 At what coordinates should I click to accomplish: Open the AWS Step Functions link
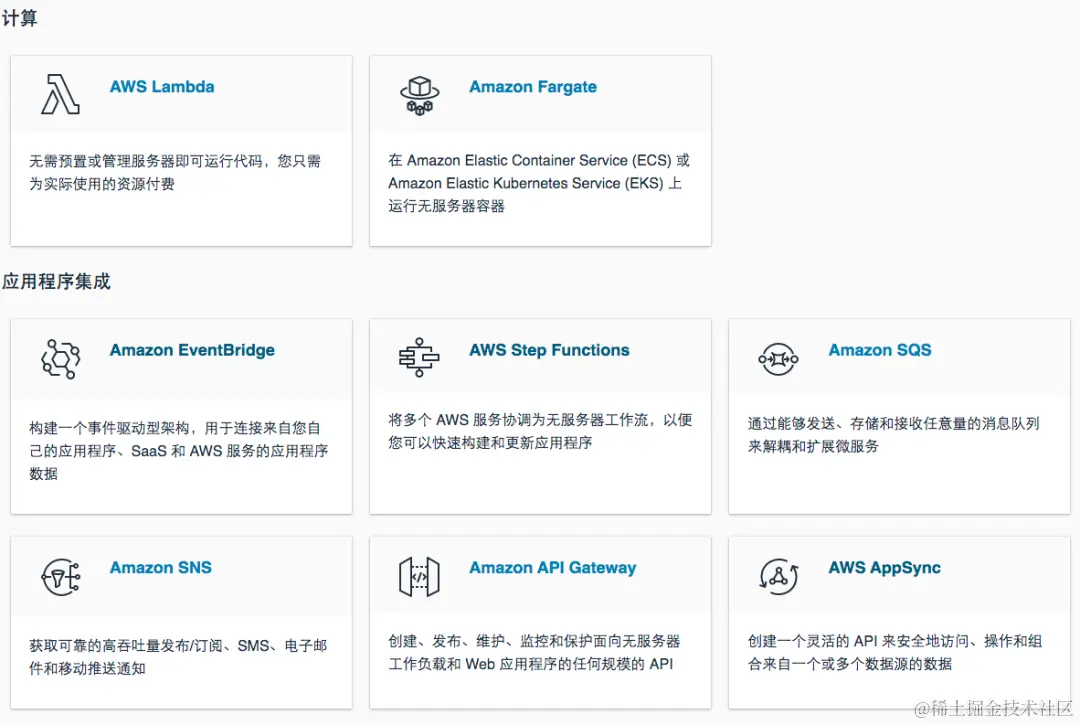tap(549, 350)
